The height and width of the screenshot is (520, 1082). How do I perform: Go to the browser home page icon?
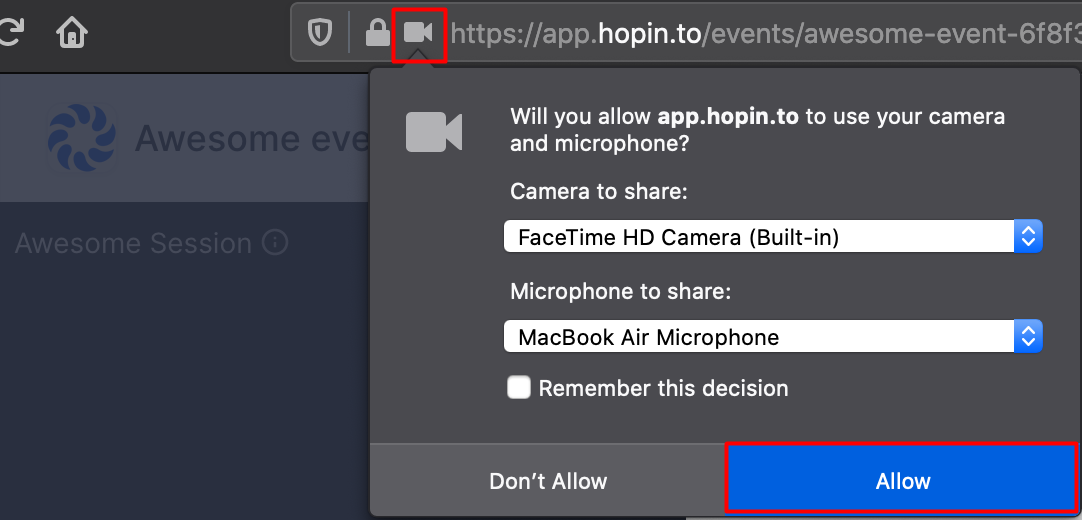[72, 32]
